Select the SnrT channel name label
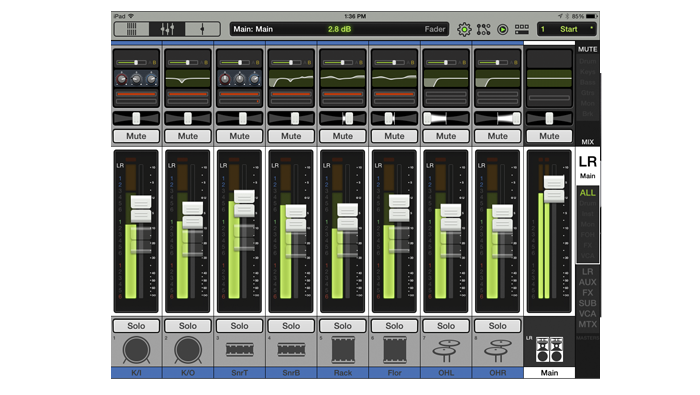The width and height of the screenshot is (700, 395). coord(240,373)
